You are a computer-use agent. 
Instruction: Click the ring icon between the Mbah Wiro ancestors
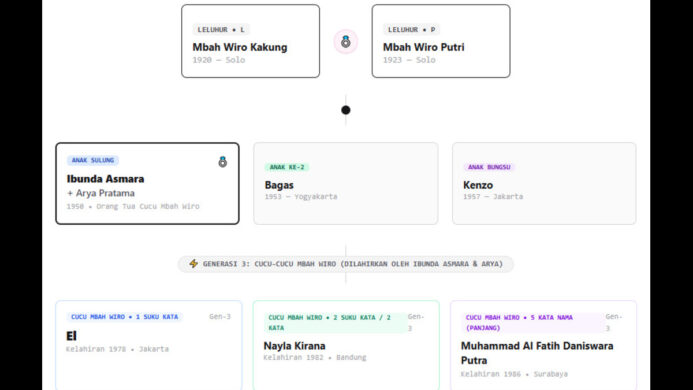pos(346,42)
